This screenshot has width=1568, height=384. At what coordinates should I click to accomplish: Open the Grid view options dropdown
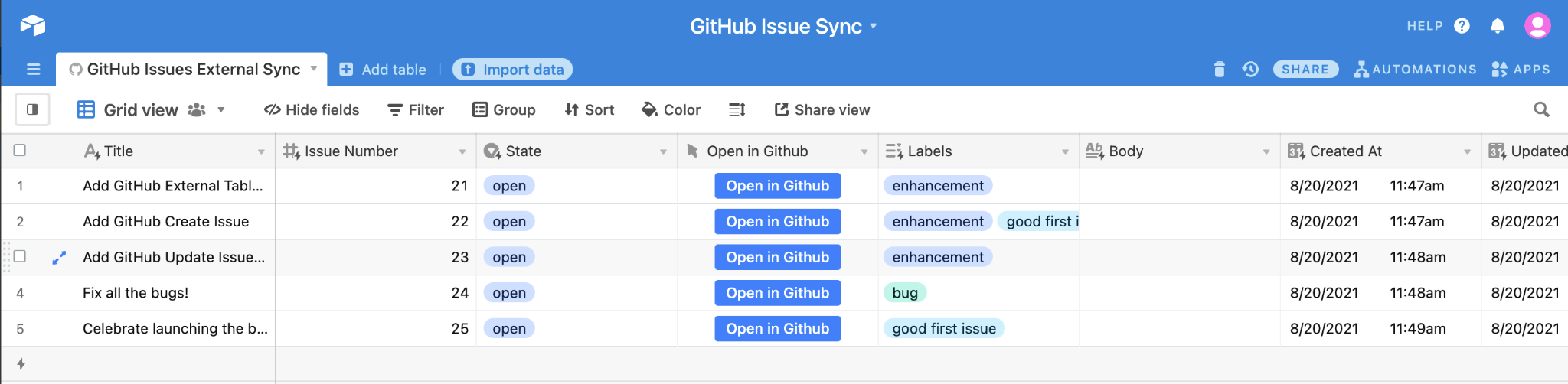click(x=221, y=109)
